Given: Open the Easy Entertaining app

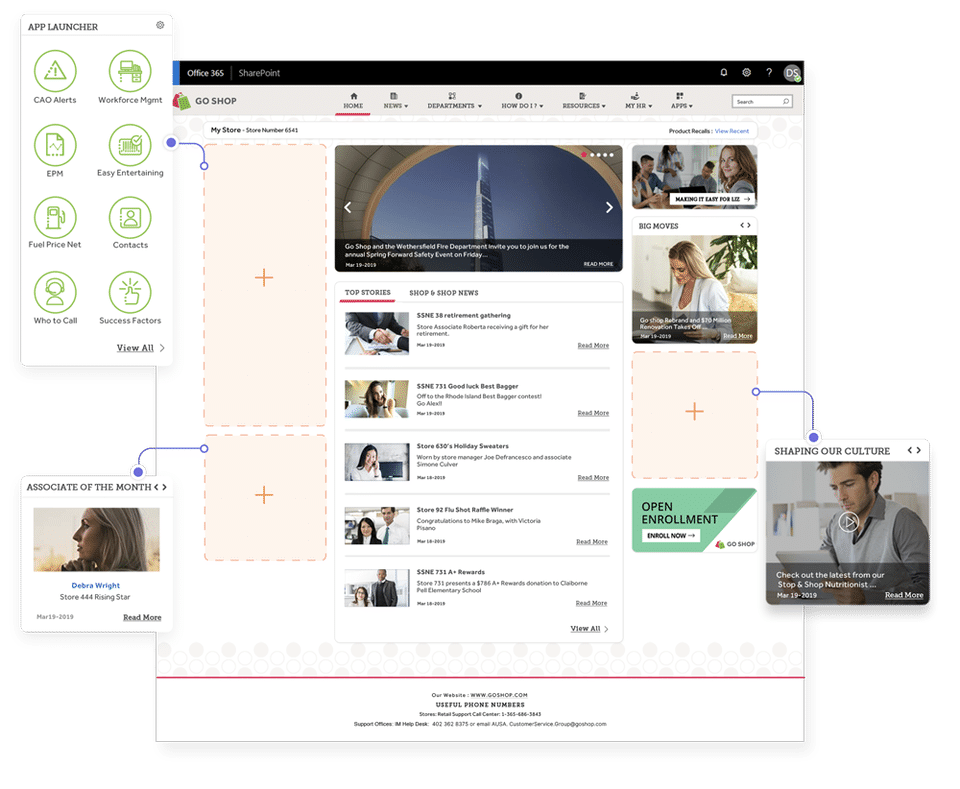Looking at the screenshot, I should click(x=130, y=145).
